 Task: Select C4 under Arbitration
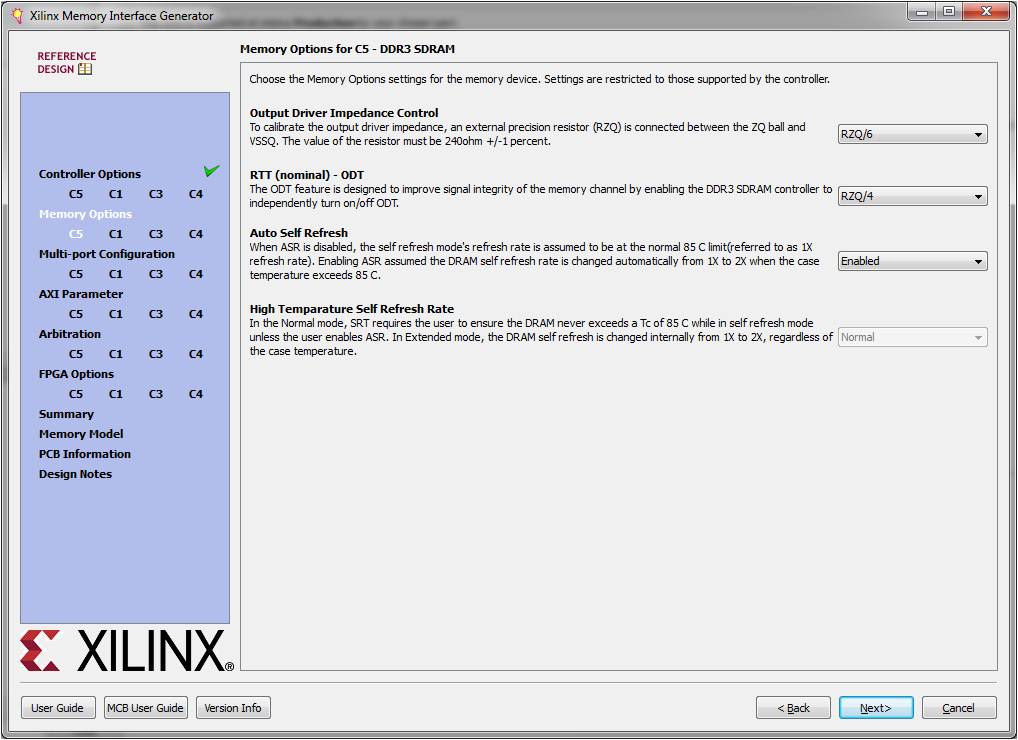tap(195, 354)
